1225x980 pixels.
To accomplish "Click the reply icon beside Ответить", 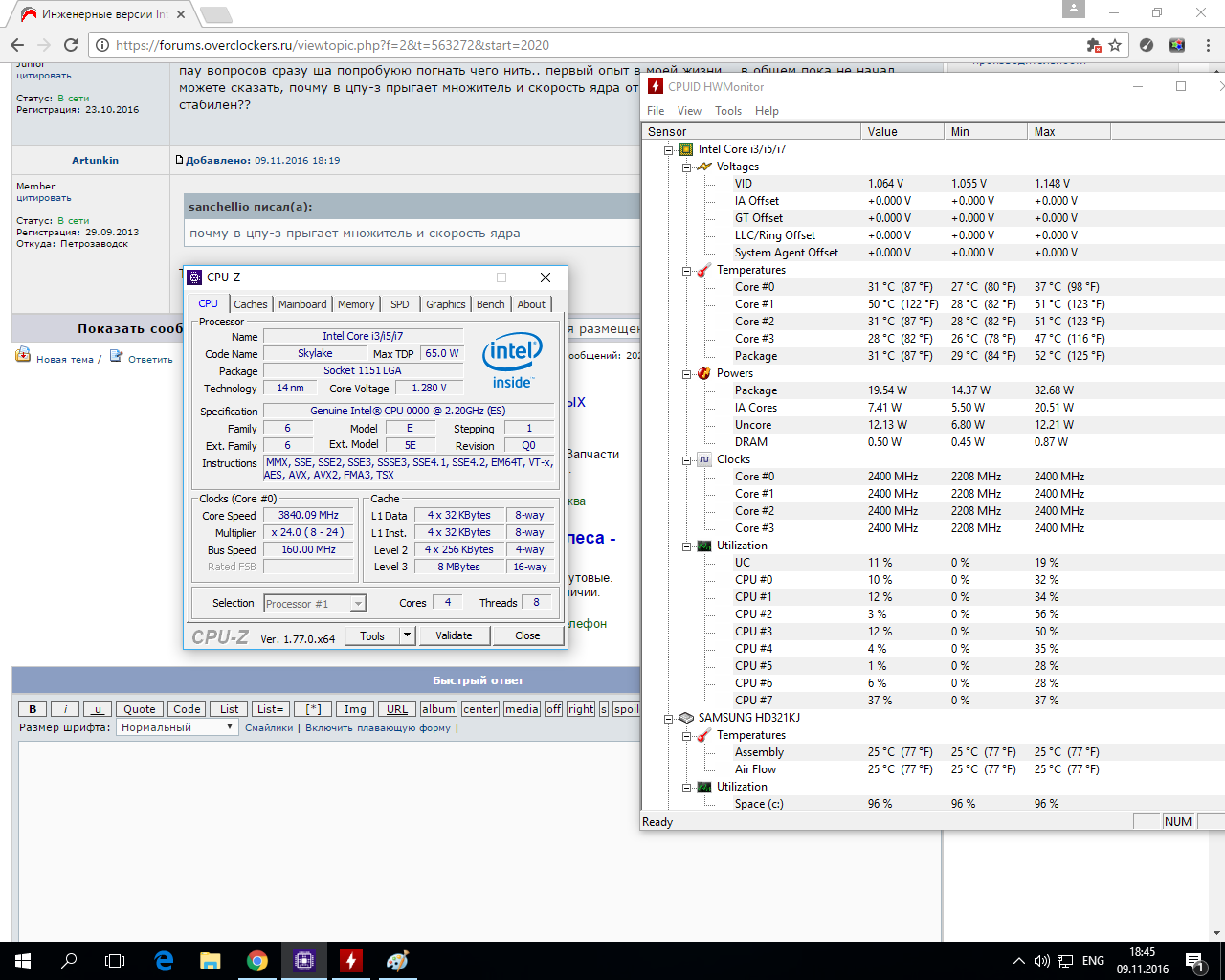I will [x=116, y=356].
